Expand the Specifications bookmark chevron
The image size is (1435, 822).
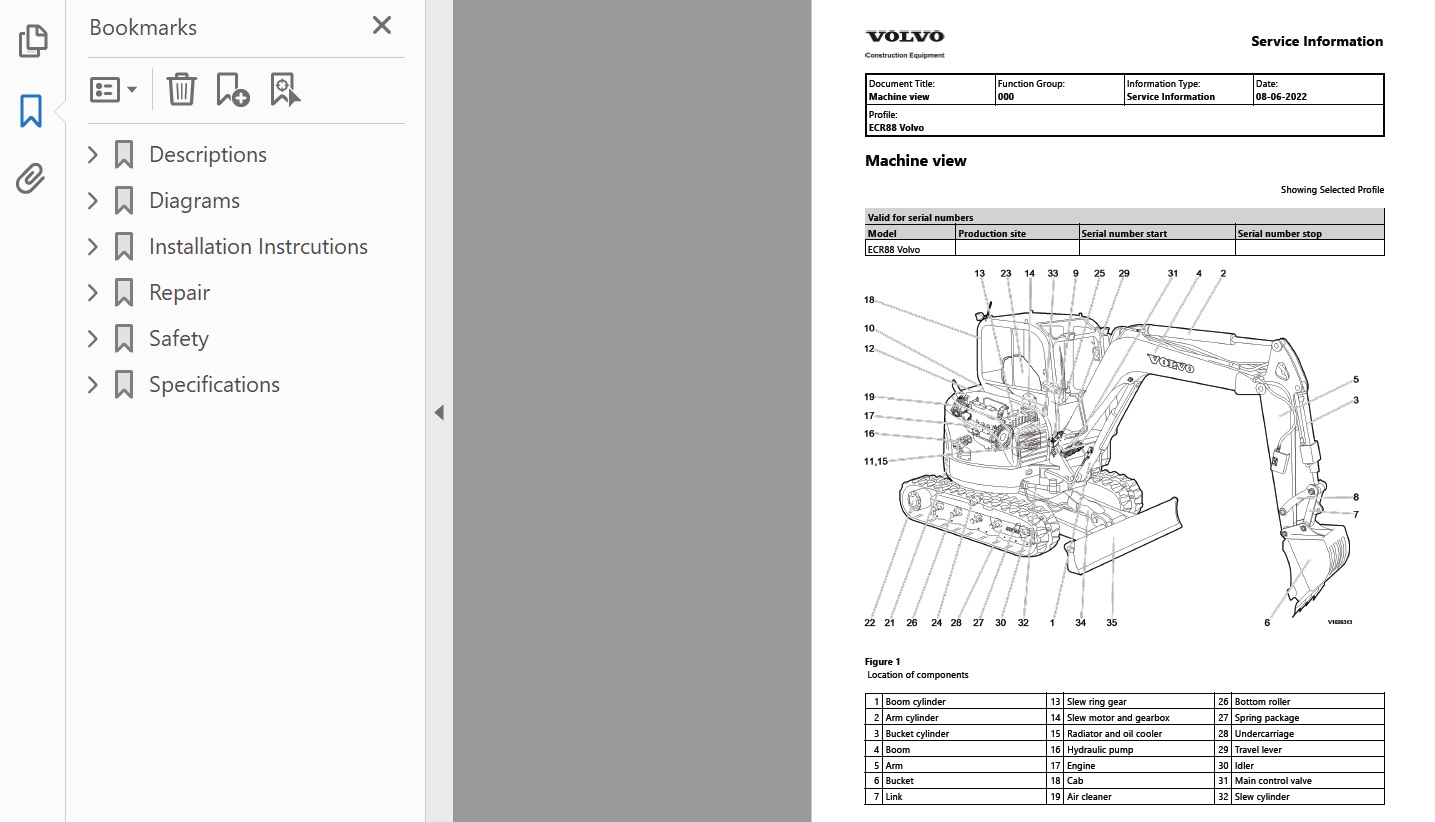pyautogui.click(x=93, y=385)
